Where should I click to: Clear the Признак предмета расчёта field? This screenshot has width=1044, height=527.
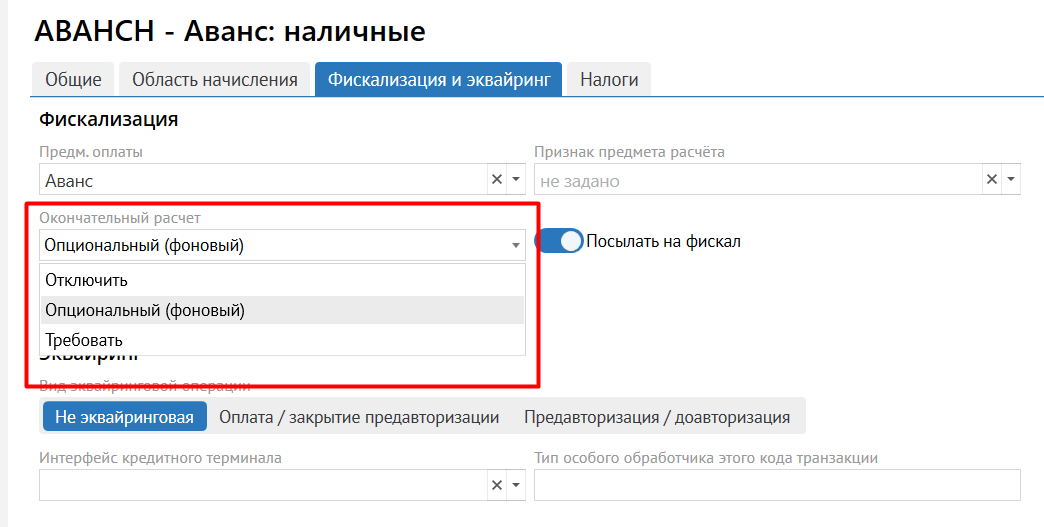(x=992, y=180)
